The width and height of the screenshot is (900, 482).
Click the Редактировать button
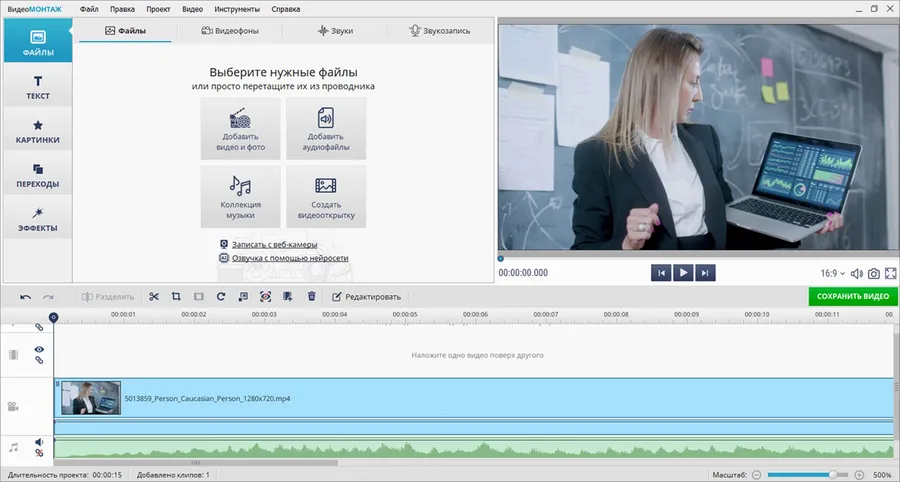(367, 297)
